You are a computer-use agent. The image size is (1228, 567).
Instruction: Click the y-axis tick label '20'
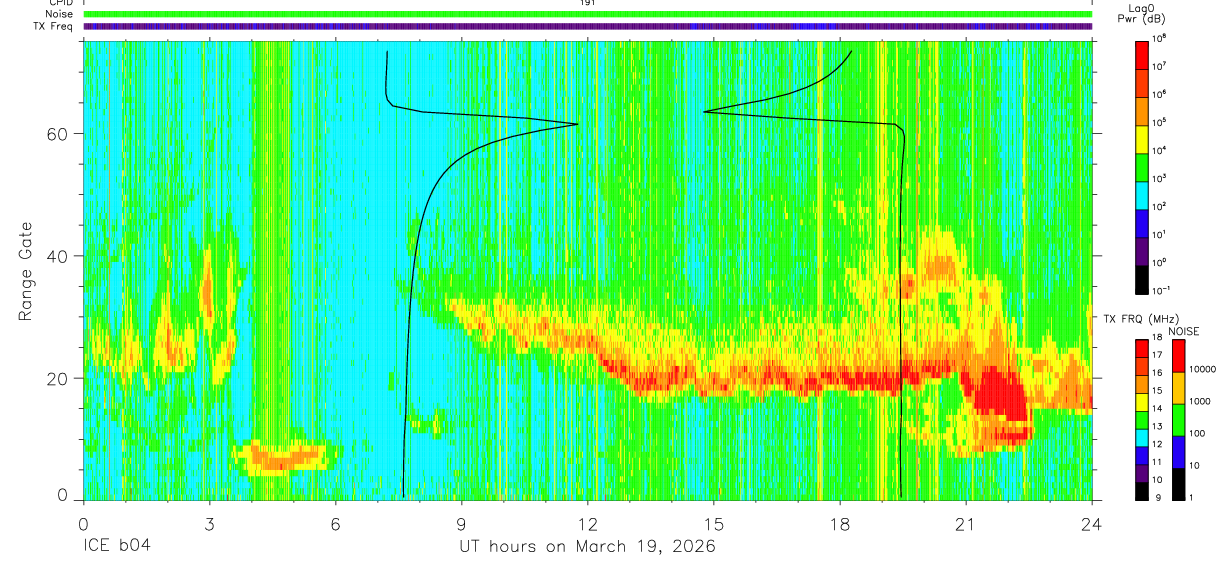(57, 378)
